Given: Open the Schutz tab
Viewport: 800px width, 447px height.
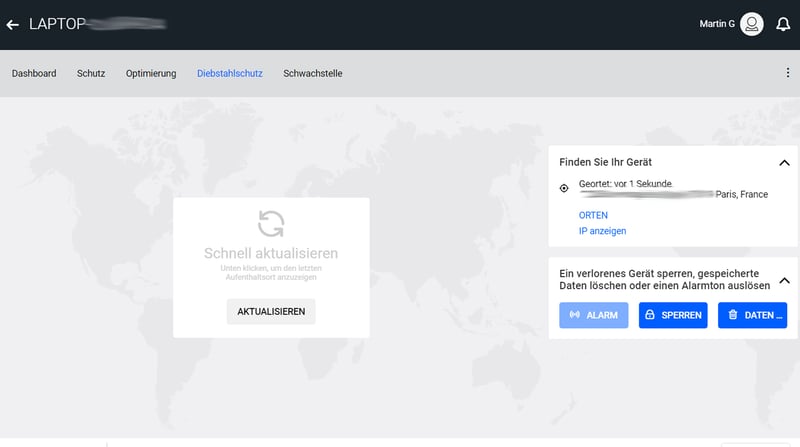Looking at the screenshot, I should 91,73.
